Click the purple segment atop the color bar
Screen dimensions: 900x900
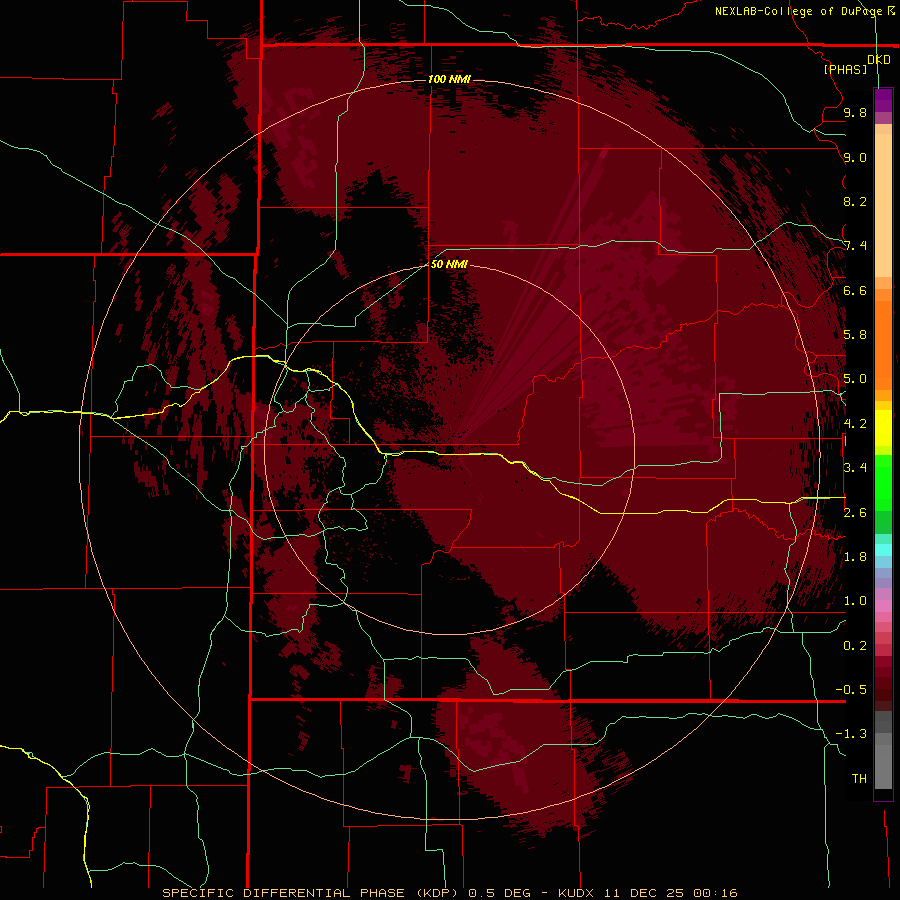click(883, 100)
